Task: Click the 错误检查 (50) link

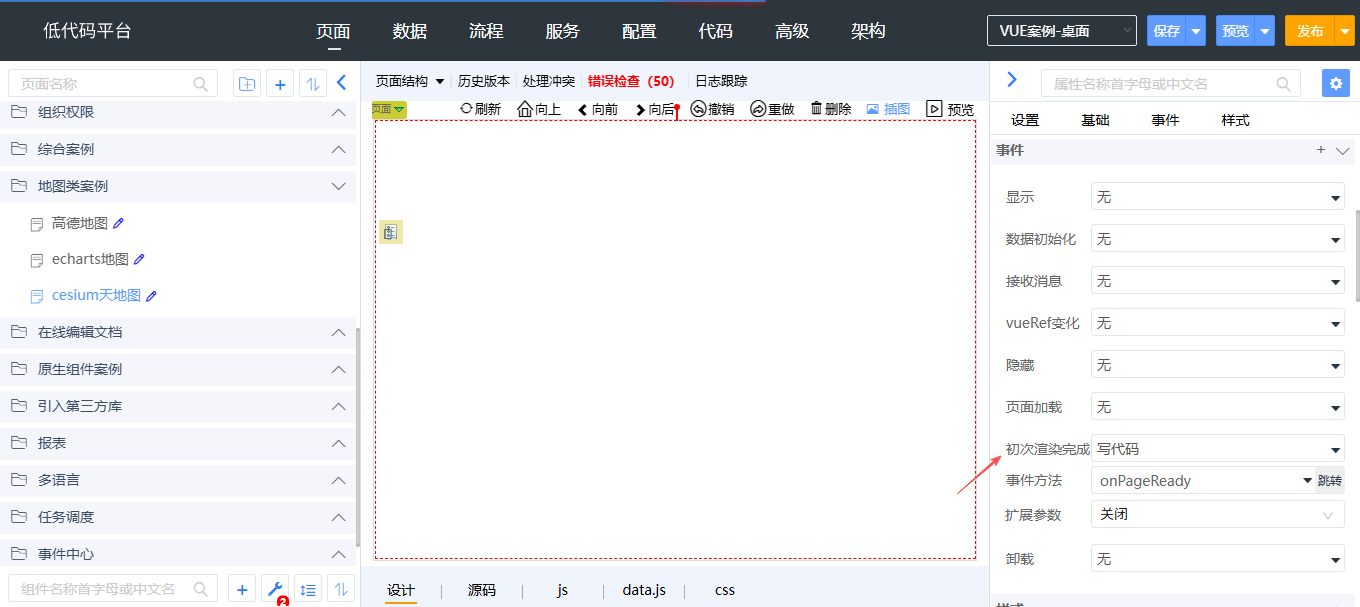Action: (631, 81)
